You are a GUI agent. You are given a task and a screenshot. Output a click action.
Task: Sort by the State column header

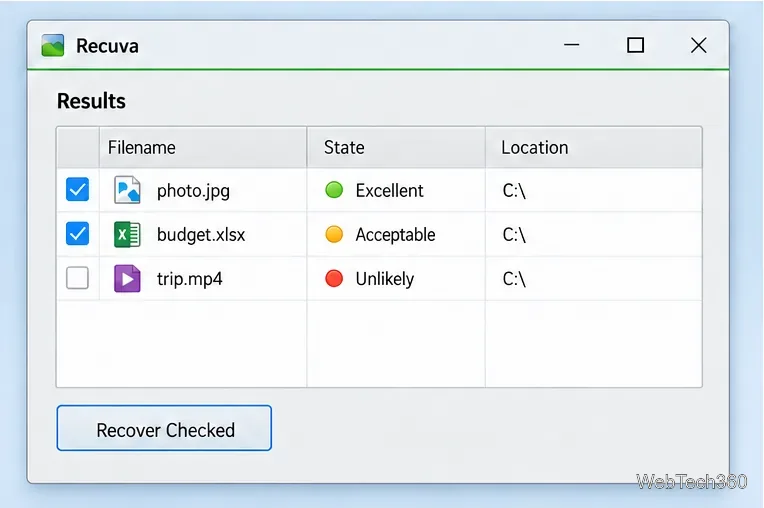(396, 148)
